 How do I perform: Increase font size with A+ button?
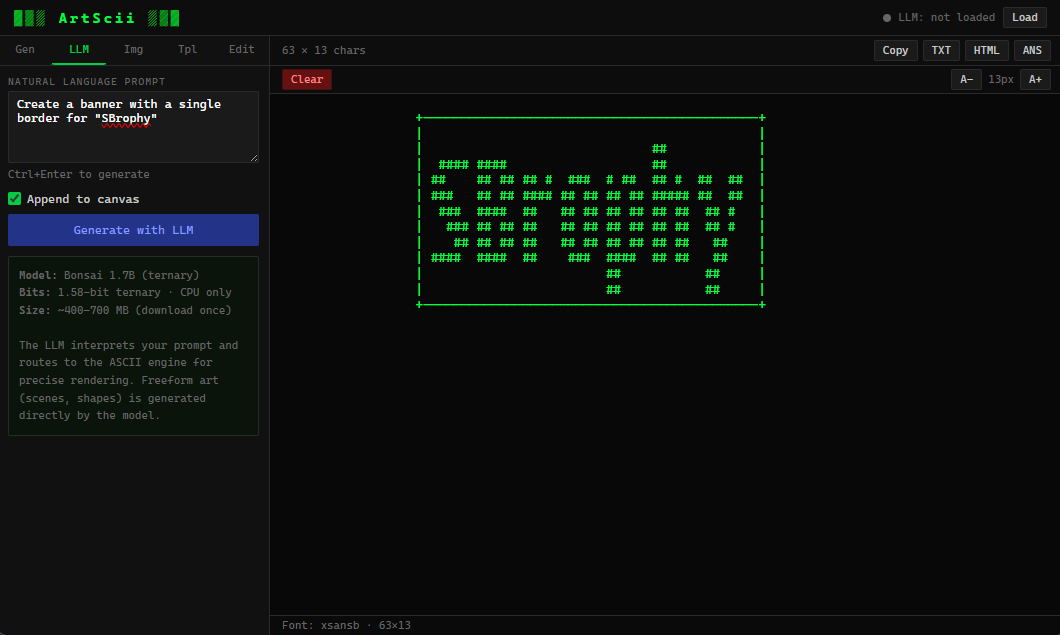pos(1035,79)
